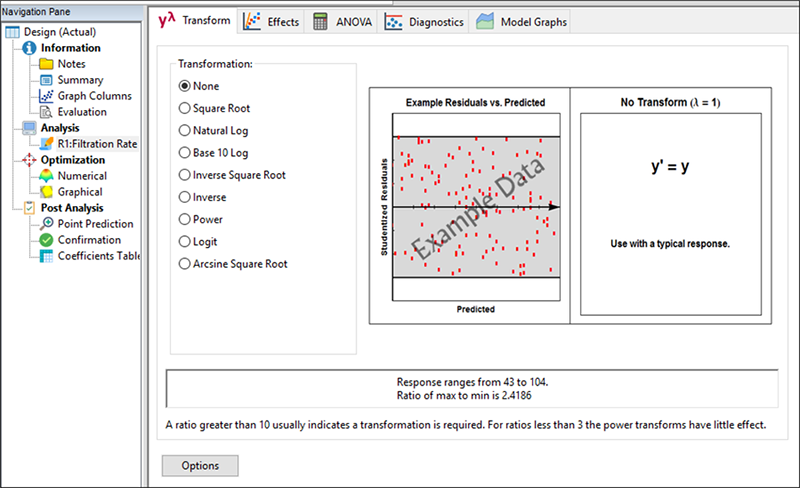The width and height of the screenshot is (800, 488).
Task: Pick the Inverse Square Root option
Action: click(232, 175)
